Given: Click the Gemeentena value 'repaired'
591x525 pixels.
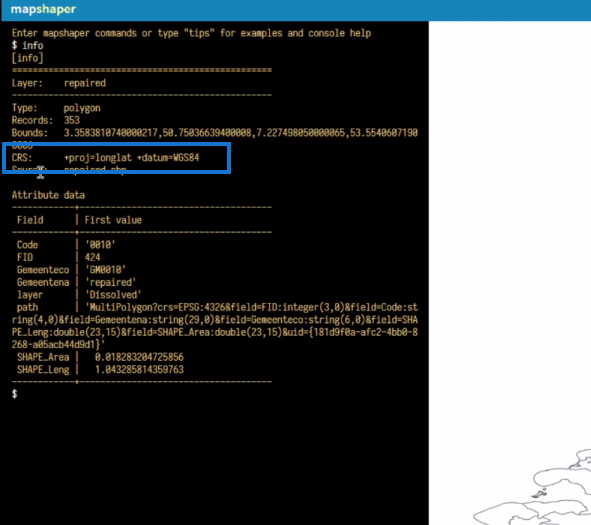Looking at the screenshot, I should (111, 282).
